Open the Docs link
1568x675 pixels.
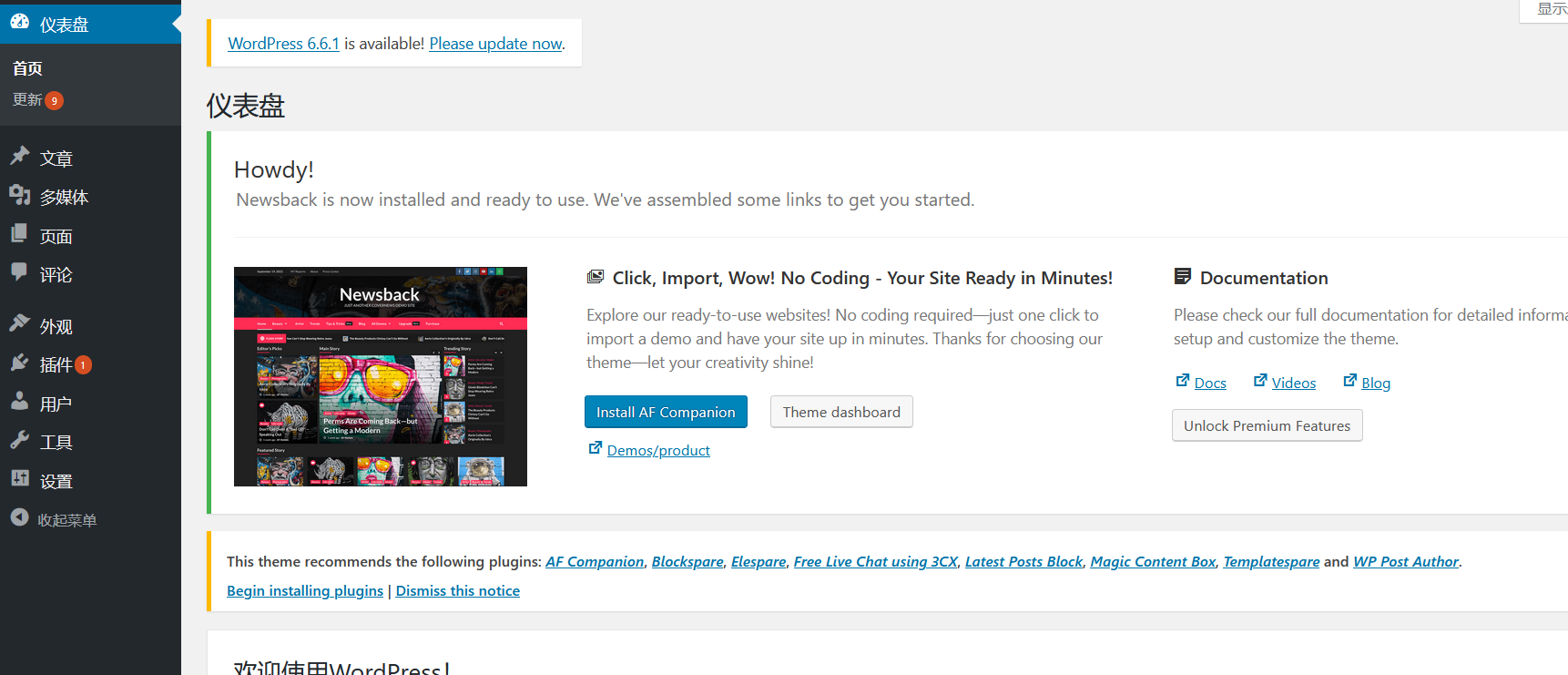pyautogui.click(x=1210, y=383)
